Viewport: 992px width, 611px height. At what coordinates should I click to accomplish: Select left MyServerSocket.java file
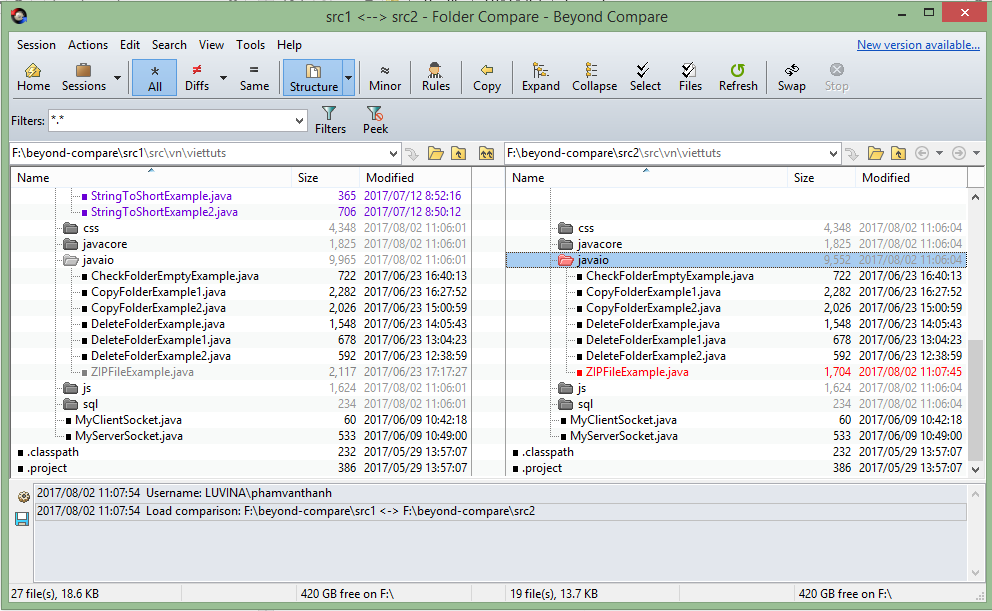click(128, 436)
